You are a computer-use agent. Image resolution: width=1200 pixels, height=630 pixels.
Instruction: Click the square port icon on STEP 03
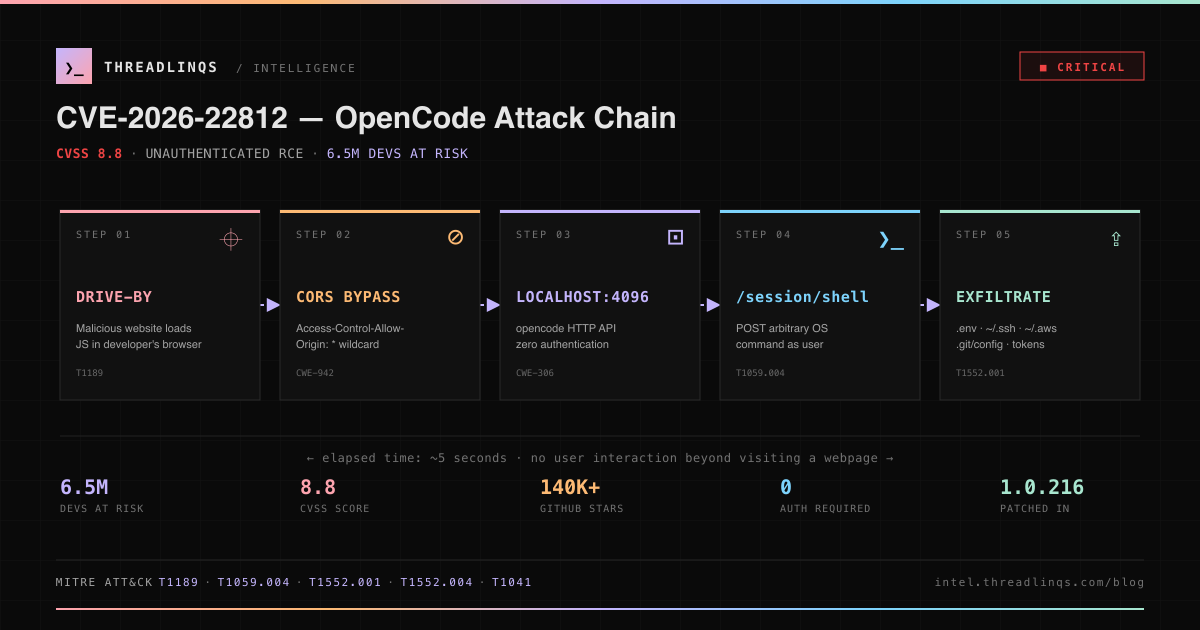[675, 237]
